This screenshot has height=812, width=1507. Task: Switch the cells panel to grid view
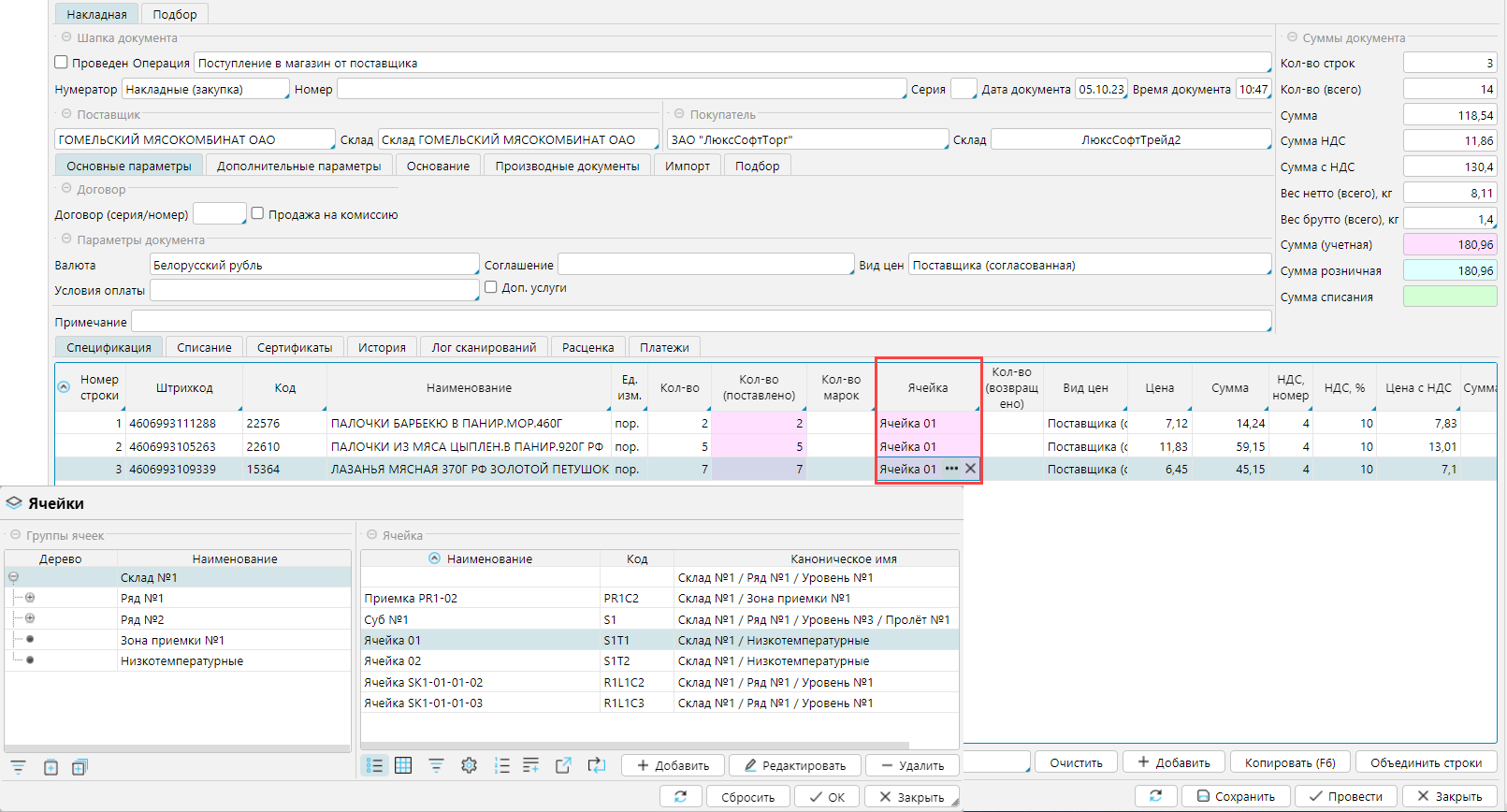403,765
